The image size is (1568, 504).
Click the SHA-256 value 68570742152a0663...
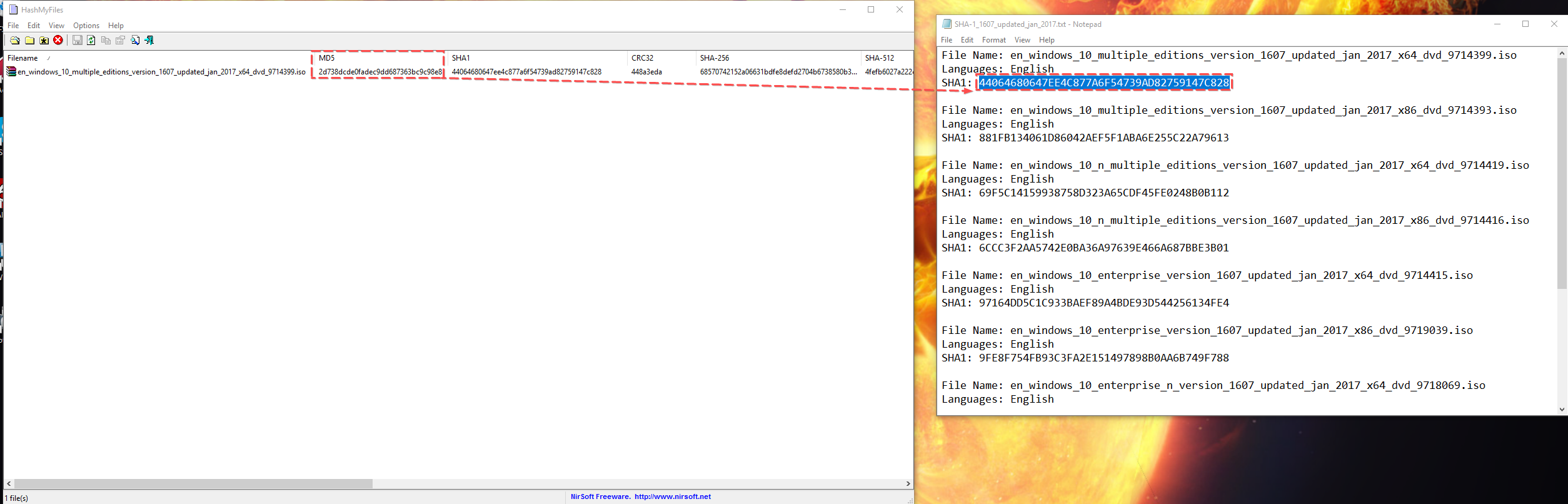point(778,72)
